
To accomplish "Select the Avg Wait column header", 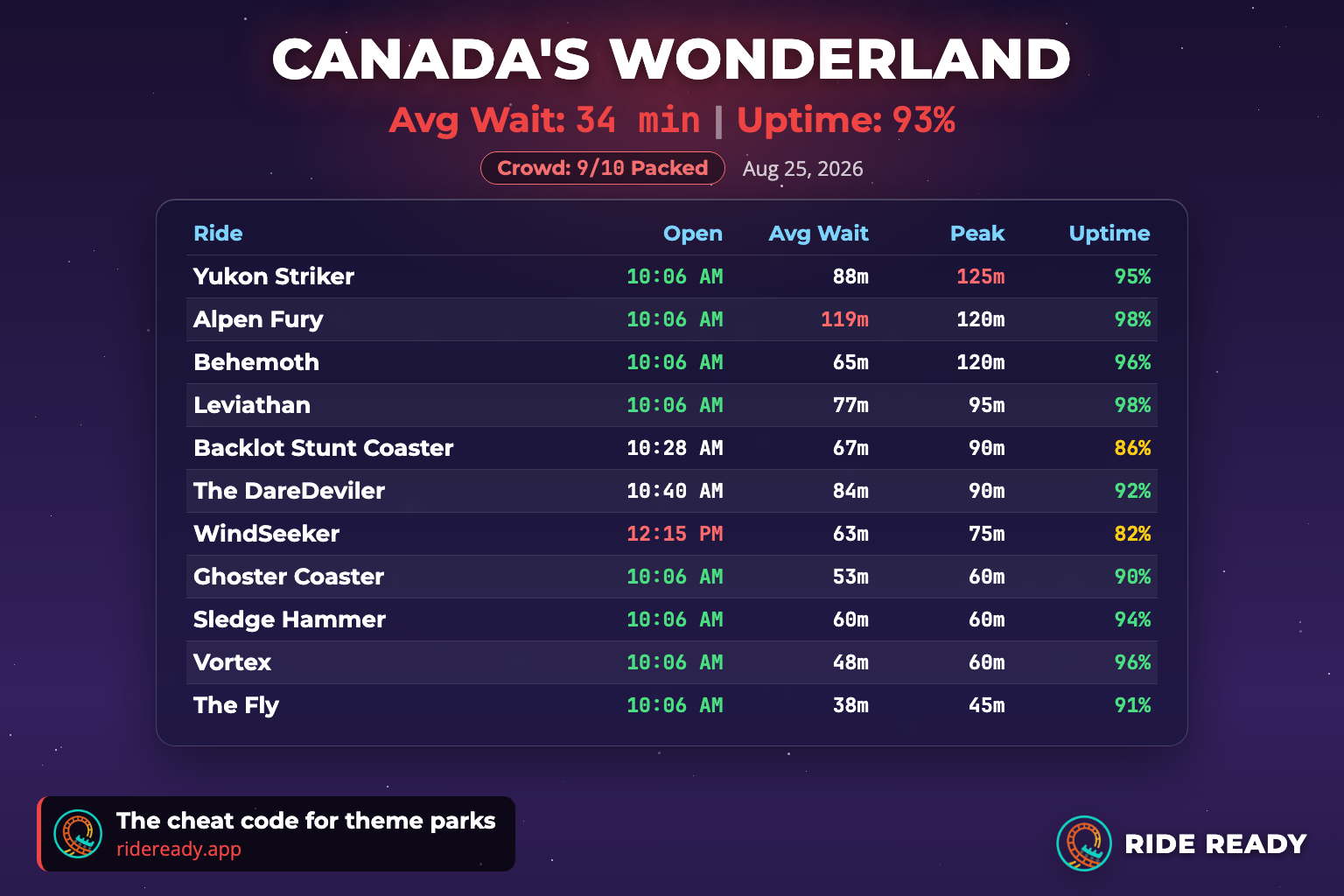I will [818, 234].
